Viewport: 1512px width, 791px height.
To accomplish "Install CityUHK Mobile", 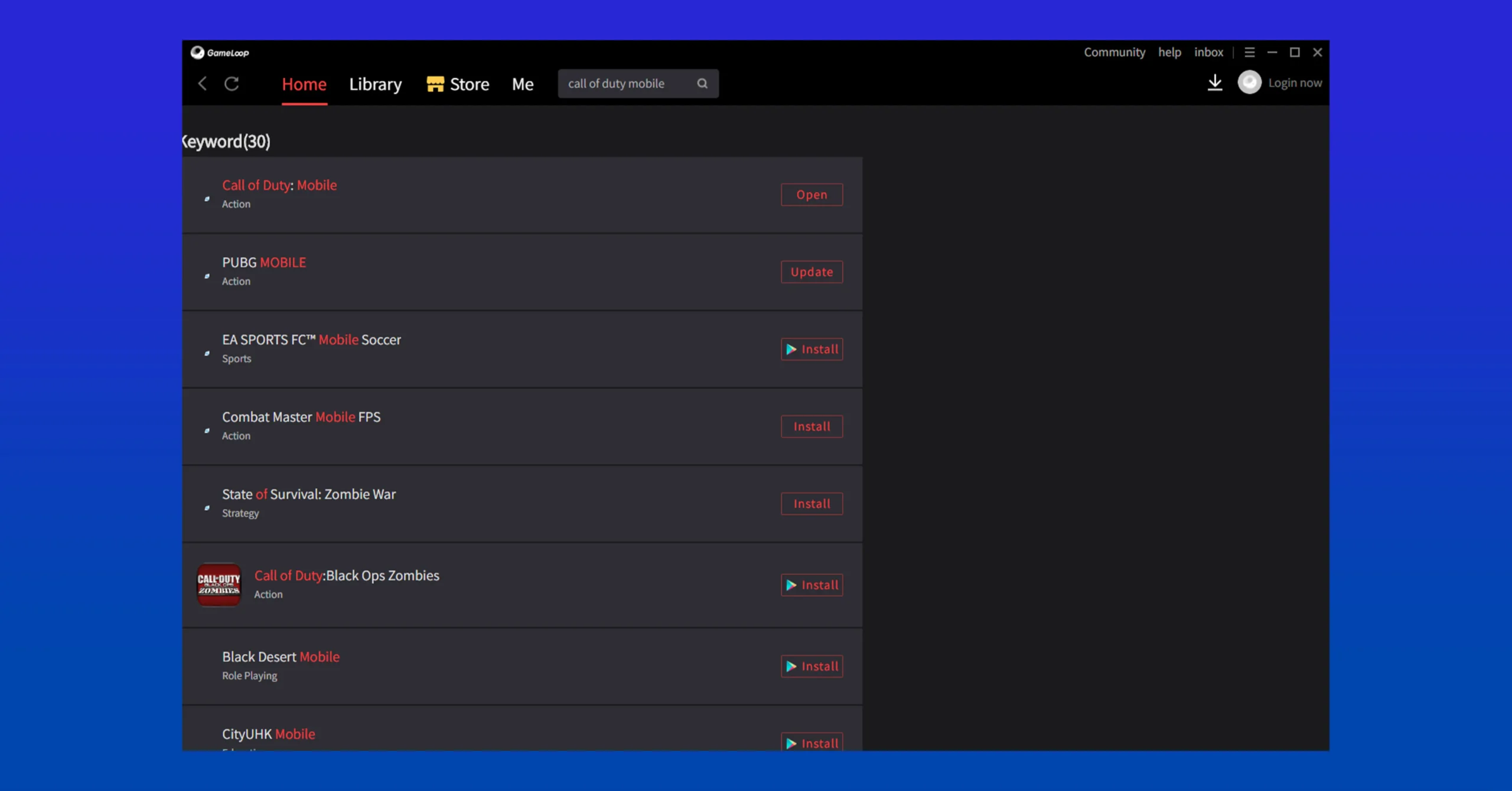I will click(x=812, y=743).
